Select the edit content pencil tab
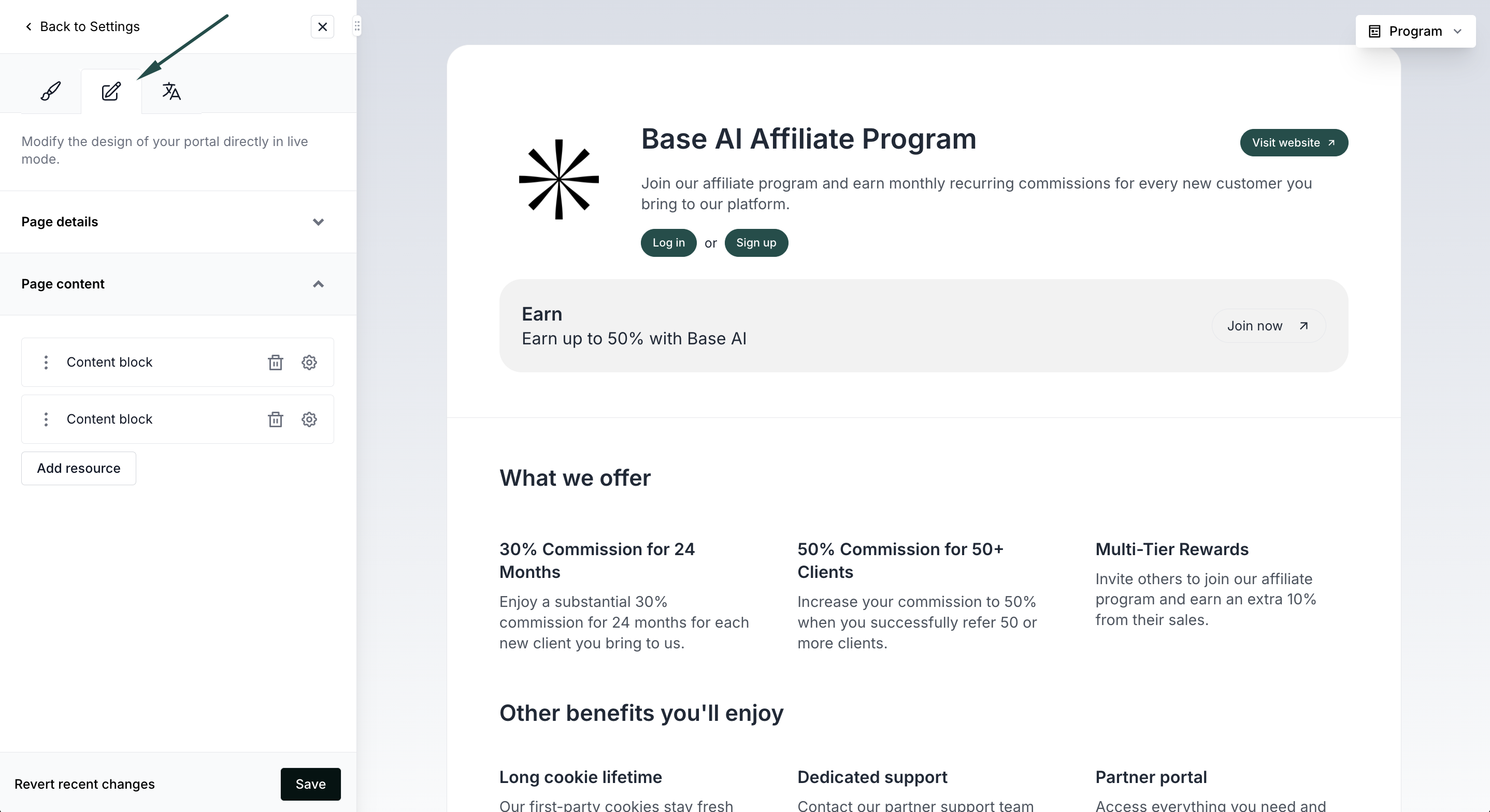The height and width of the screenshot is (812, 1490). coord(111,91)
